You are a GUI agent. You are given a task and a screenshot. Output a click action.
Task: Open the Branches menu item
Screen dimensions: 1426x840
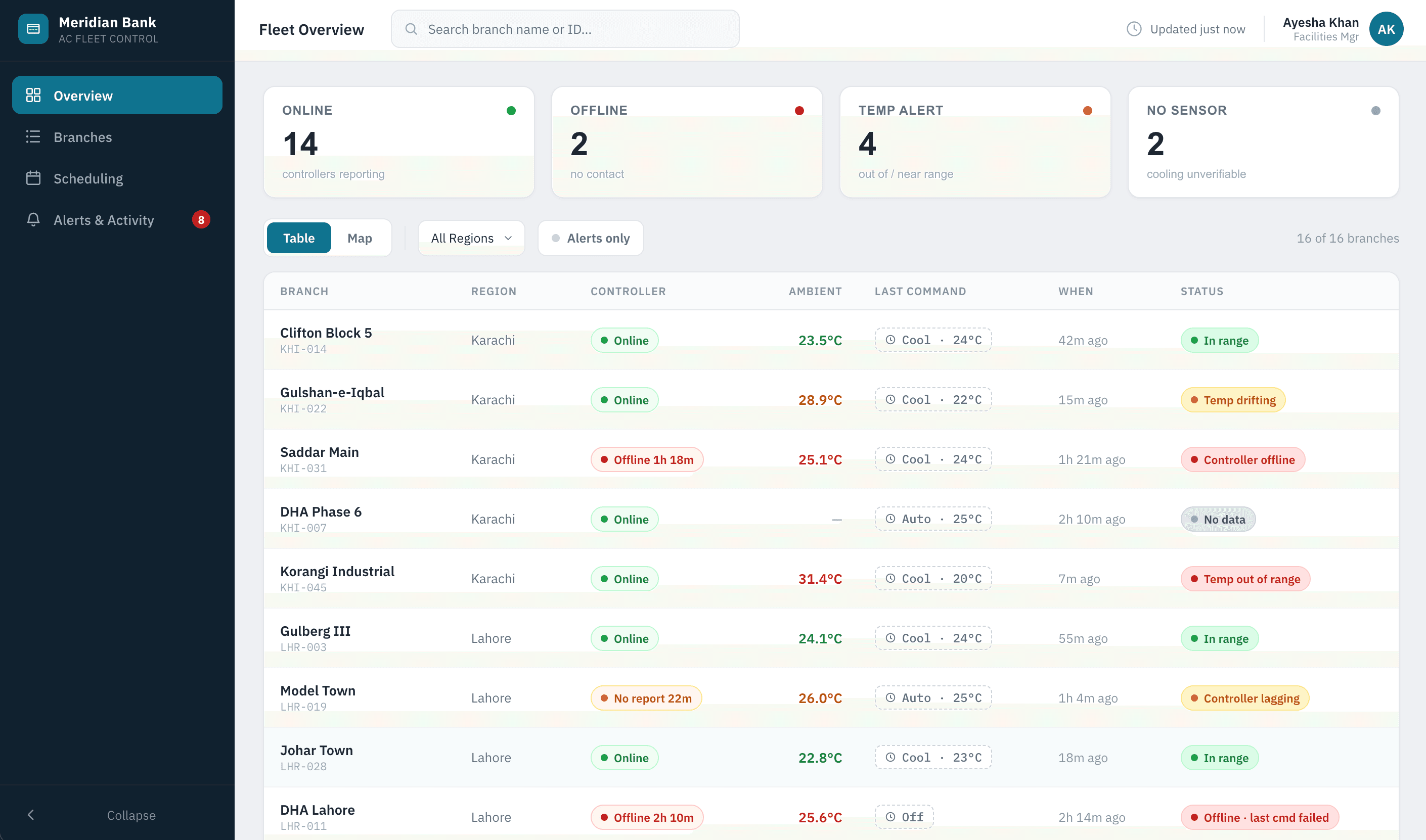pos(117,136)
